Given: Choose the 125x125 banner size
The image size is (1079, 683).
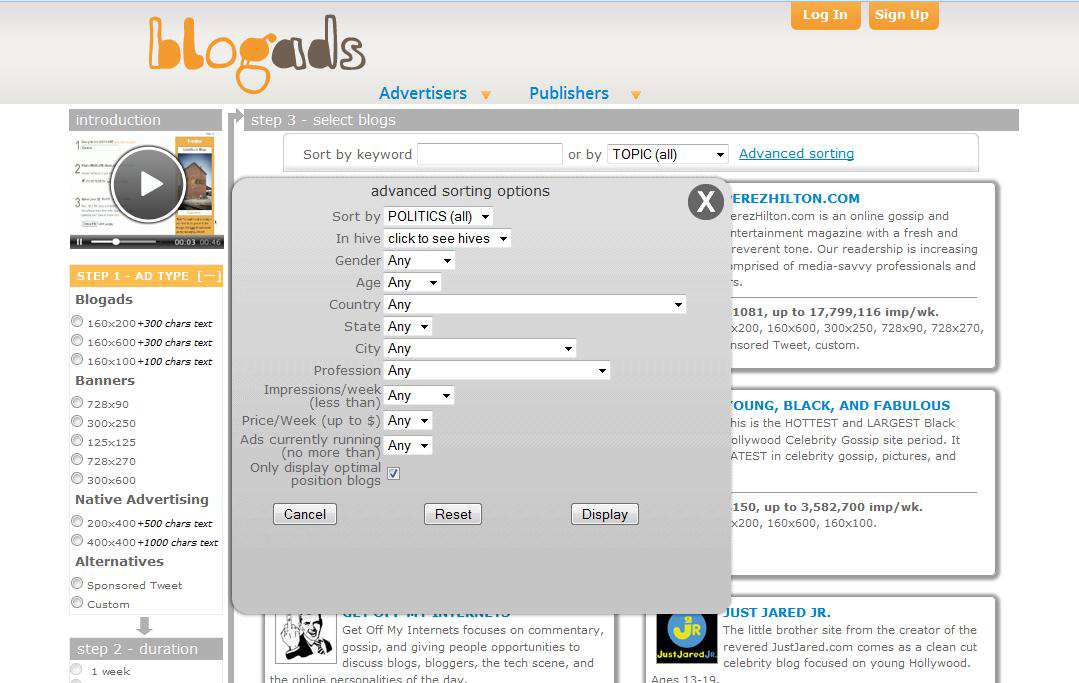Looking at the screenshot, I should pos(77,441).
